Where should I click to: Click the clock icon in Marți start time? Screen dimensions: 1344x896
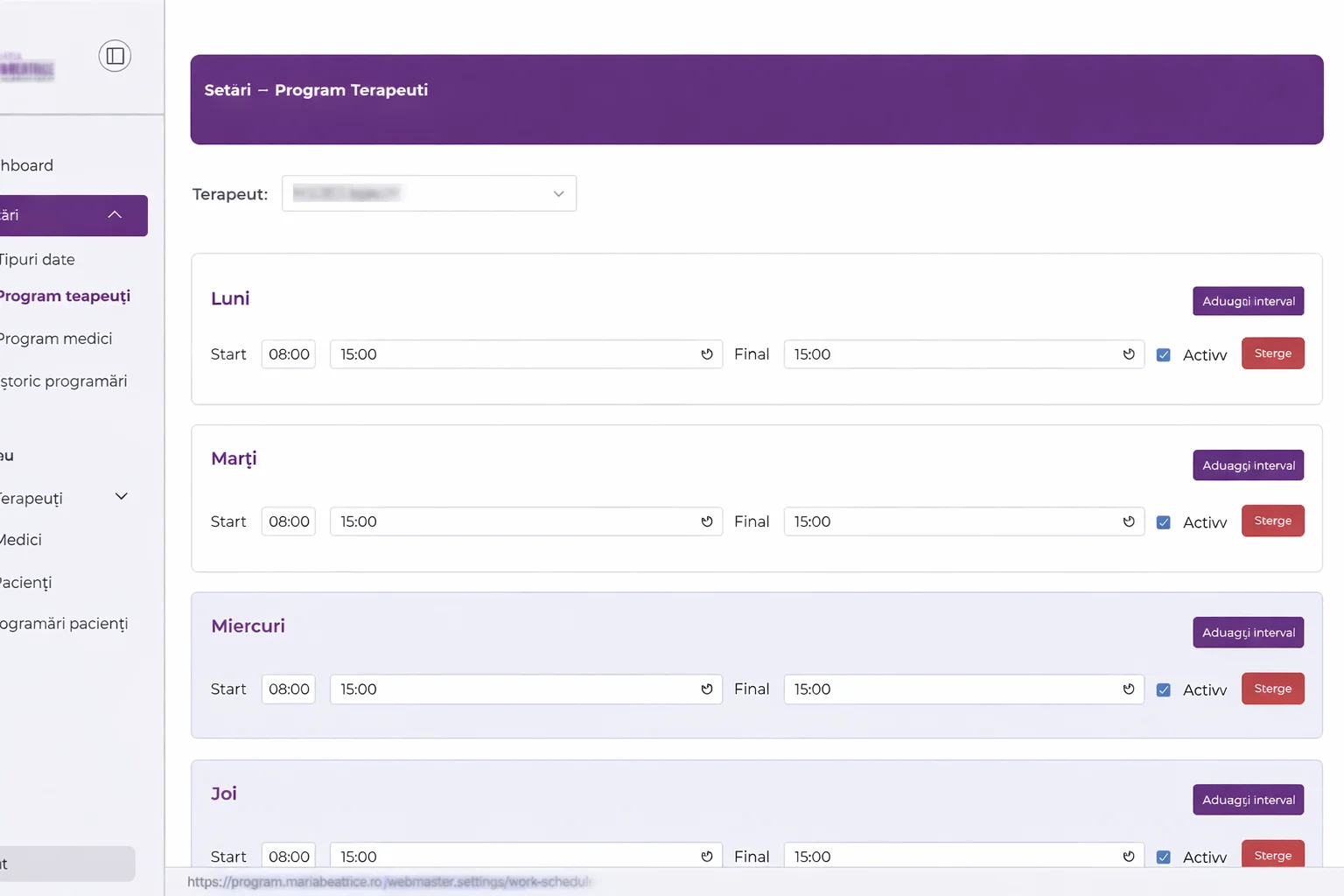click(707, 521)
